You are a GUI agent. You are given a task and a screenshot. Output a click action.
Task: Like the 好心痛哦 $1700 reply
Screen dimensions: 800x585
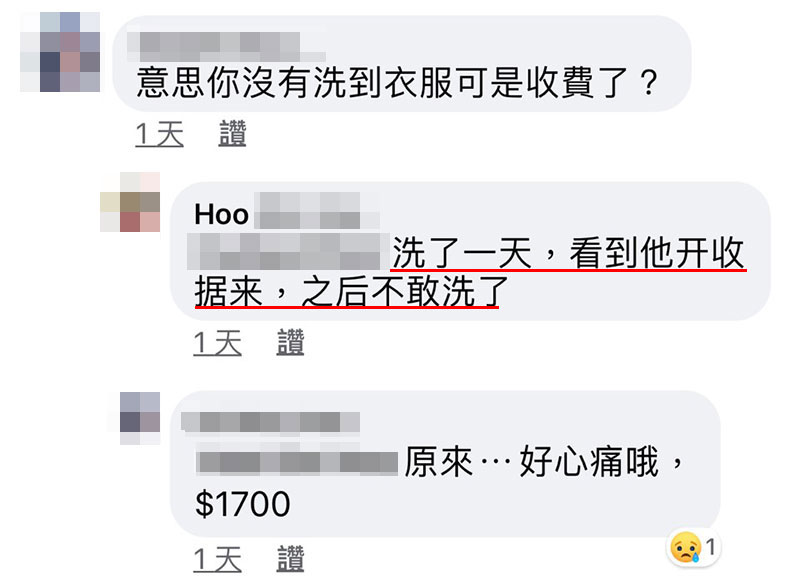(290, 558)
